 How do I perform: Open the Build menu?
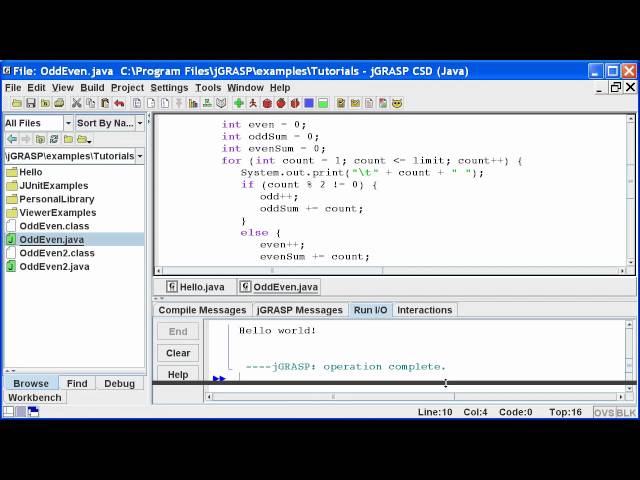click(x=92, y=88)
